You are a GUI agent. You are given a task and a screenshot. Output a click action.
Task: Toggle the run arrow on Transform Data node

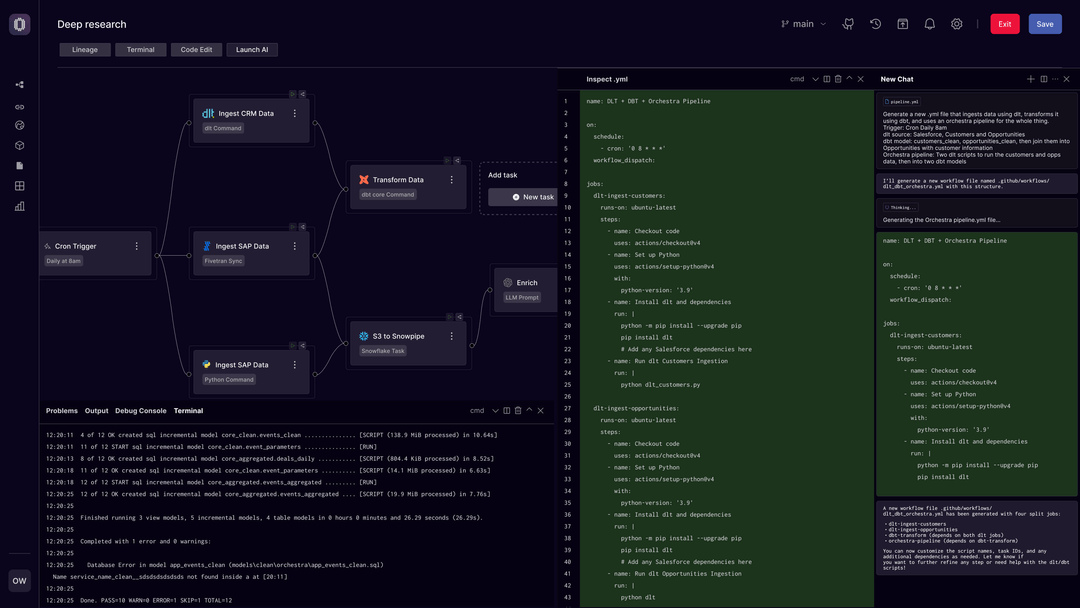(x=447, y=160)
